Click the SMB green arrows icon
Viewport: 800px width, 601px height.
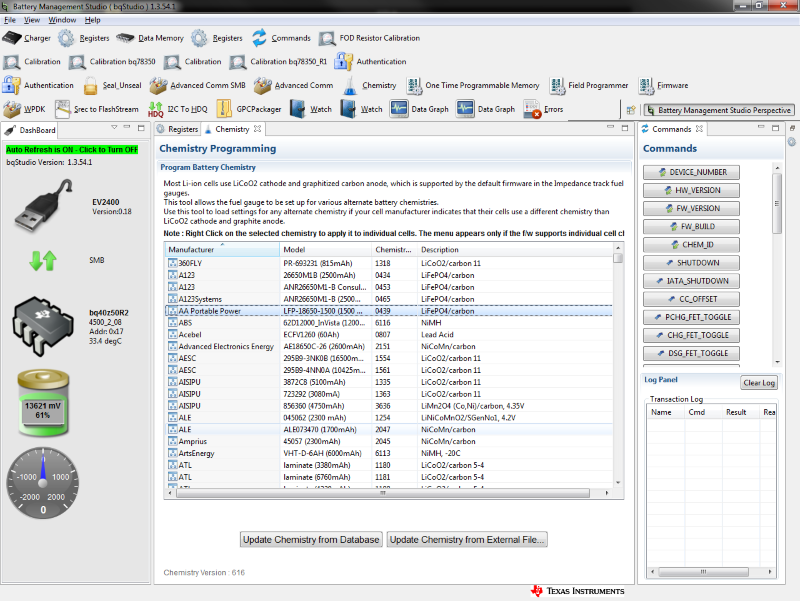coord(43,260)
